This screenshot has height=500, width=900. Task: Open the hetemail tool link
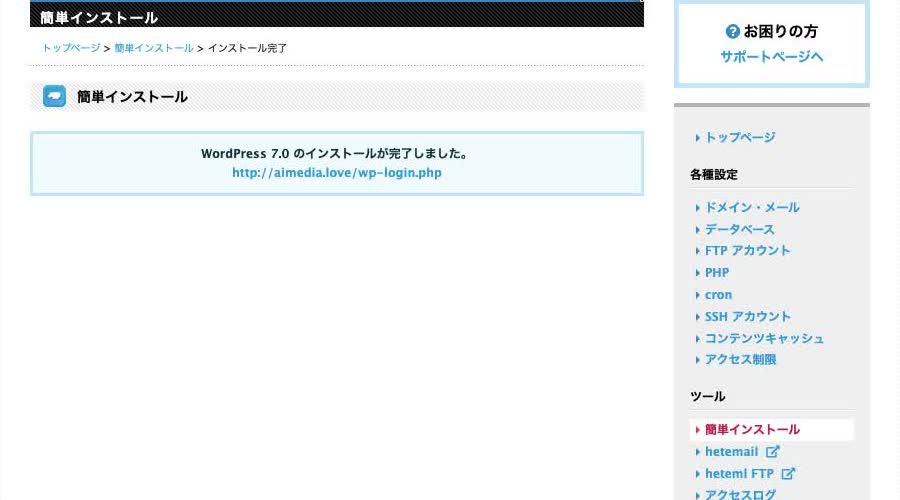click(x=731, y=452)
